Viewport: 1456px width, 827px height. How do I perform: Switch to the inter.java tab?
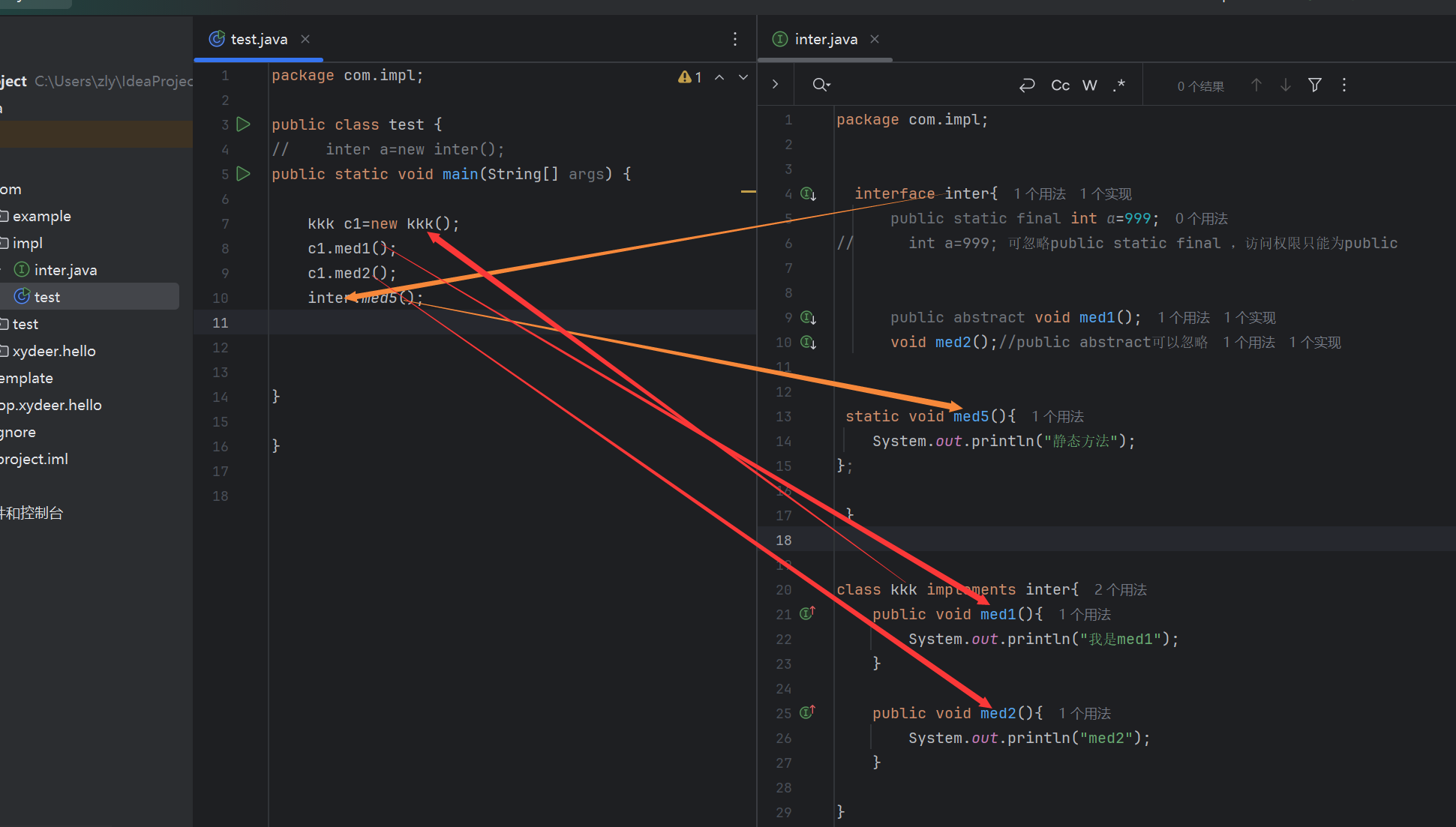point(825,39)
